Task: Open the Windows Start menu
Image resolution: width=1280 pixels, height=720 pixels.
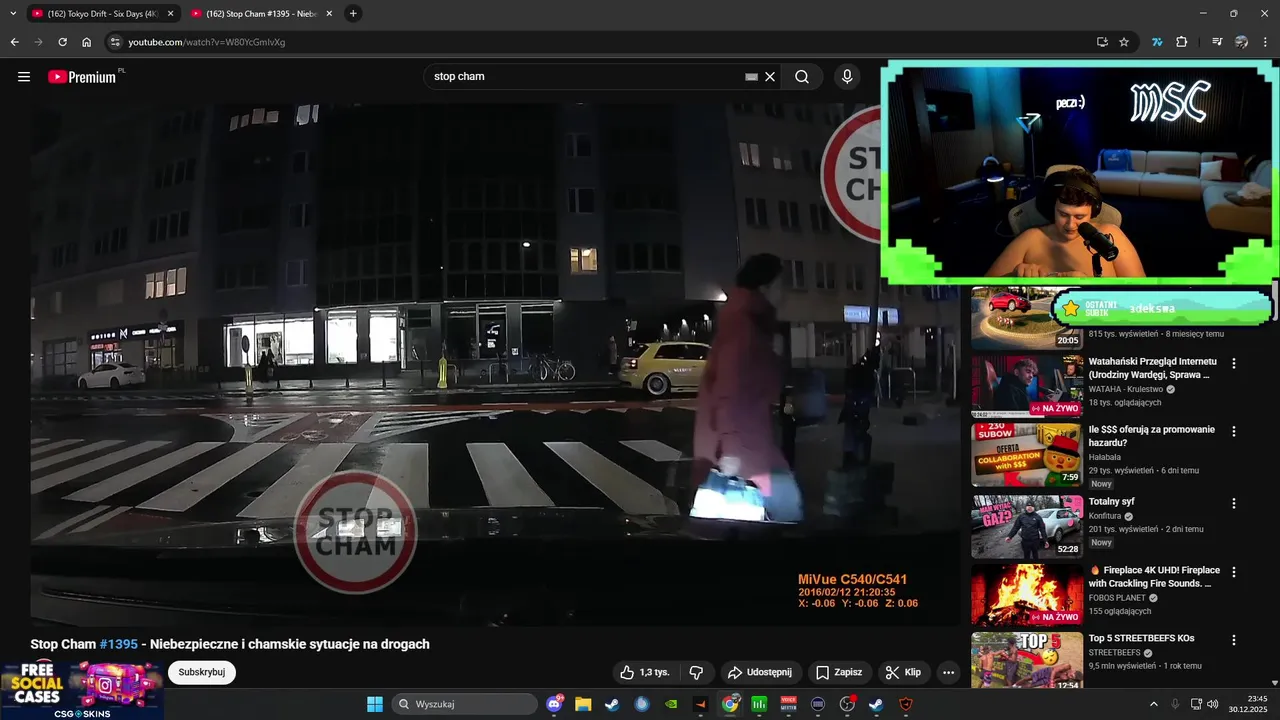Action: (x=375, y=704)
